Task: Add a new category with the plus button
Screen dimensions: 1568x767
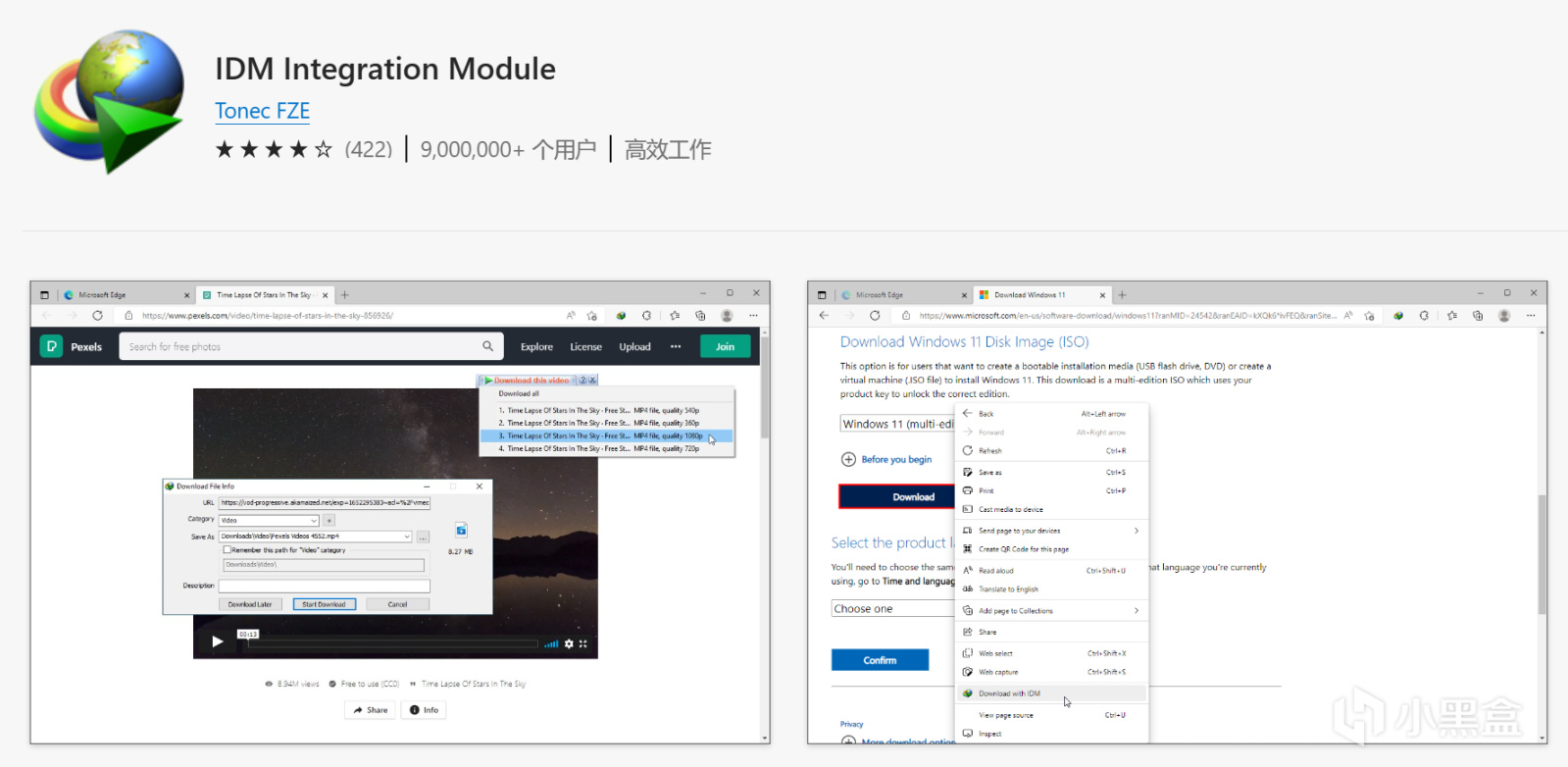Action: click(329, 520)
